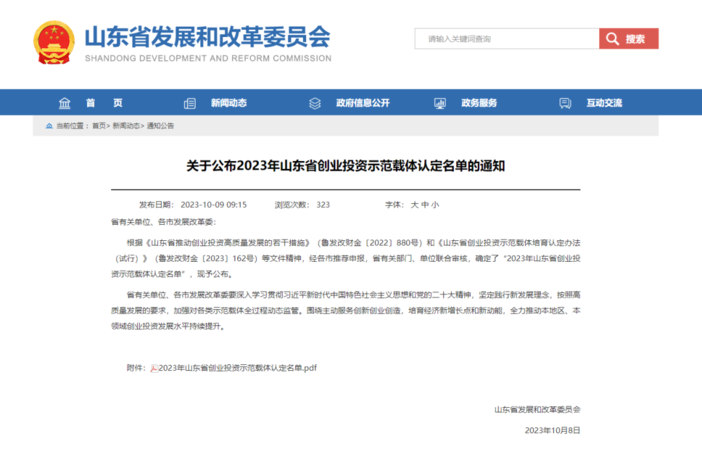Screen dimensions: 702x452
Task: Set font size to 大 (large)
Action: click(x=413, y=203)
